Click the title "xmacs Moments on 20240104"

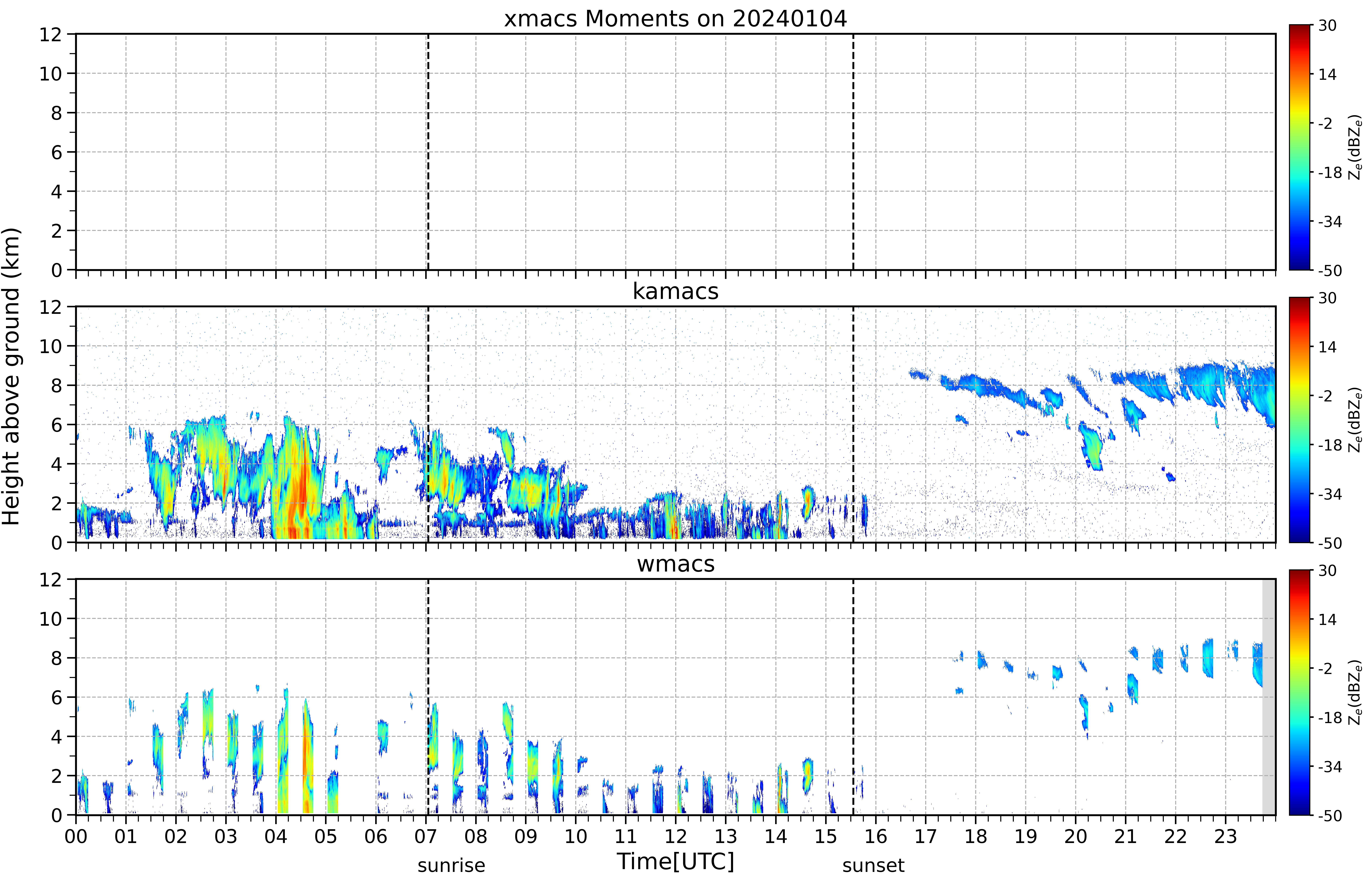(675, 19)
